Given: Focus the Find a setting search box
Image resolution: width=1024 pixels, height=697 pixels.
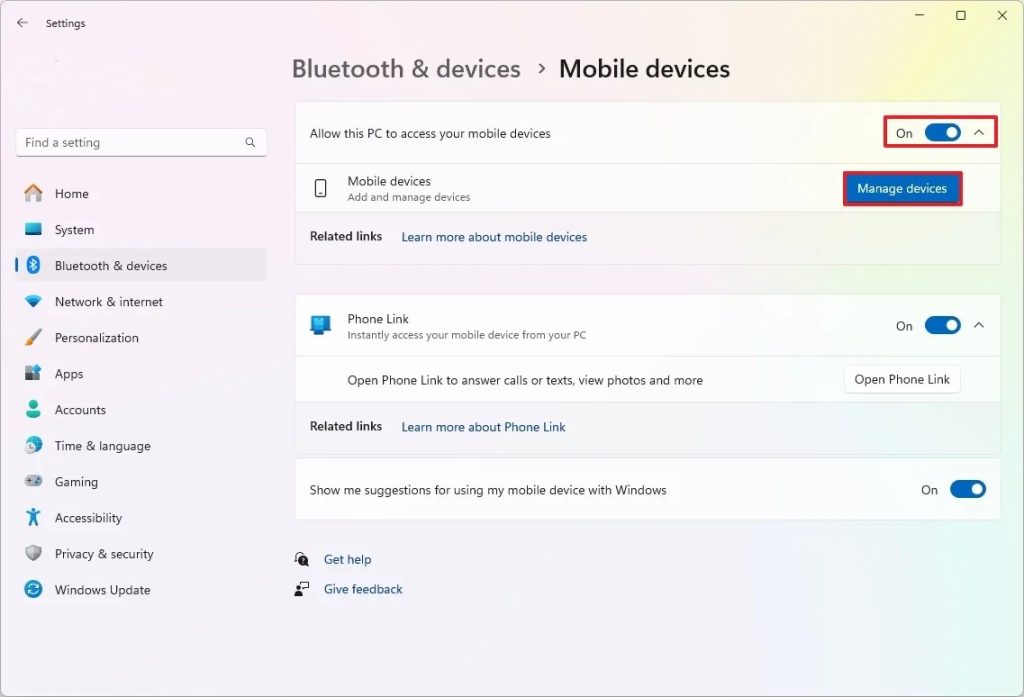Looking at the screenshot, I should (130, 143).
